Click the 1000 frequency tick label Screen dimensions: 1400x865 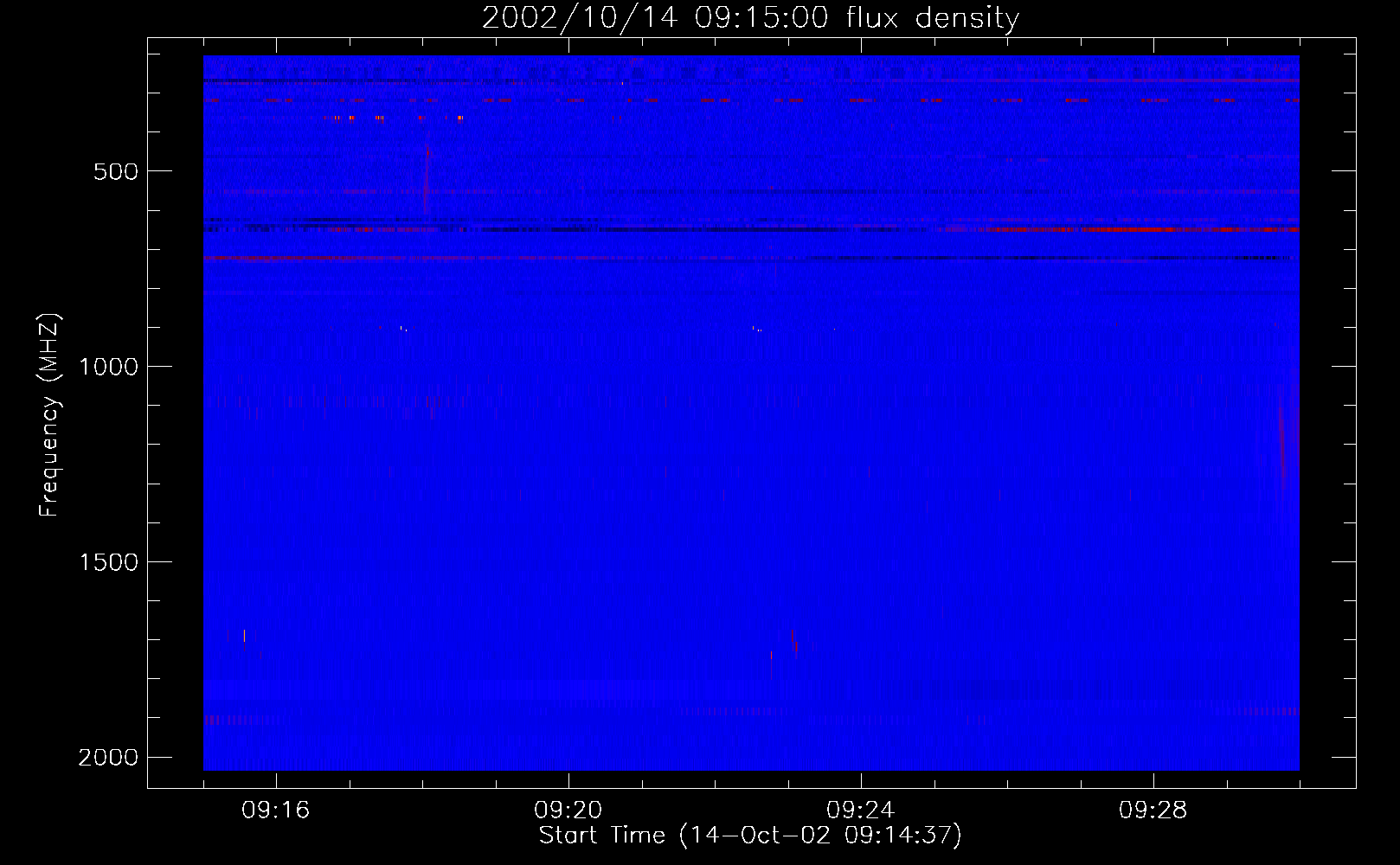(x=108, y=367)
